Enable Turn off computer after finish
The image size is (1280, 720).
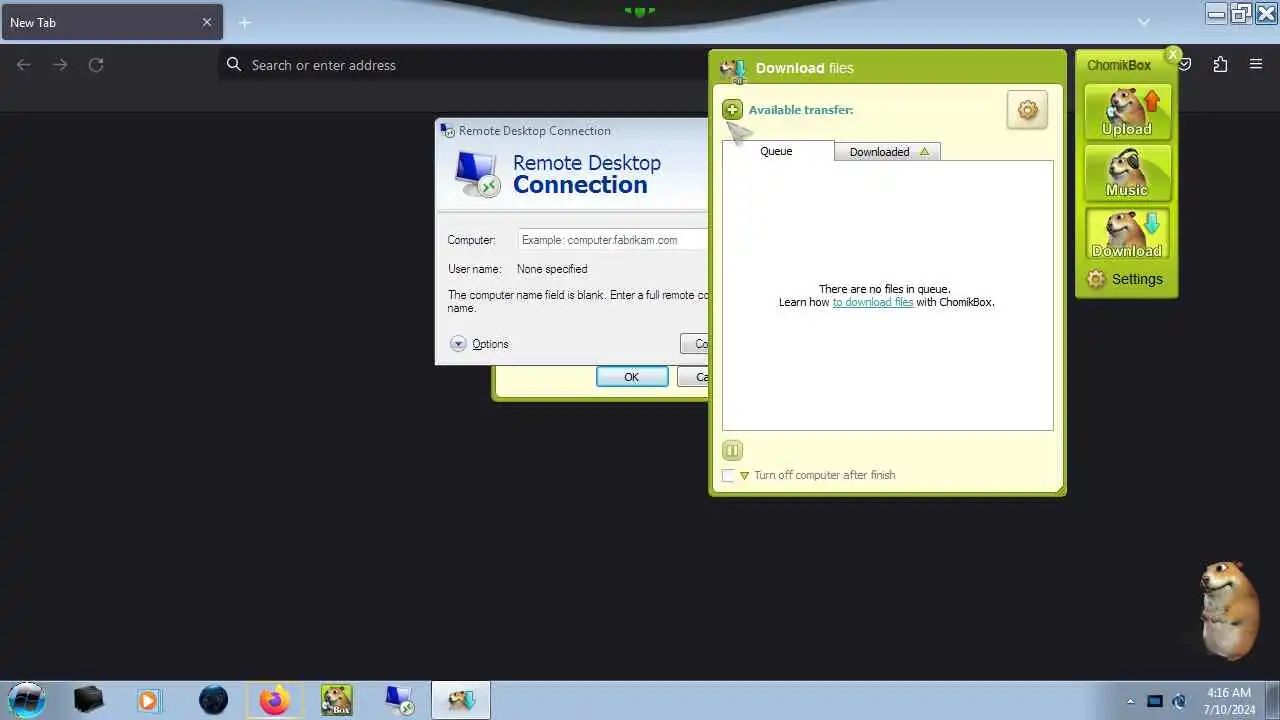coord(728,475)
